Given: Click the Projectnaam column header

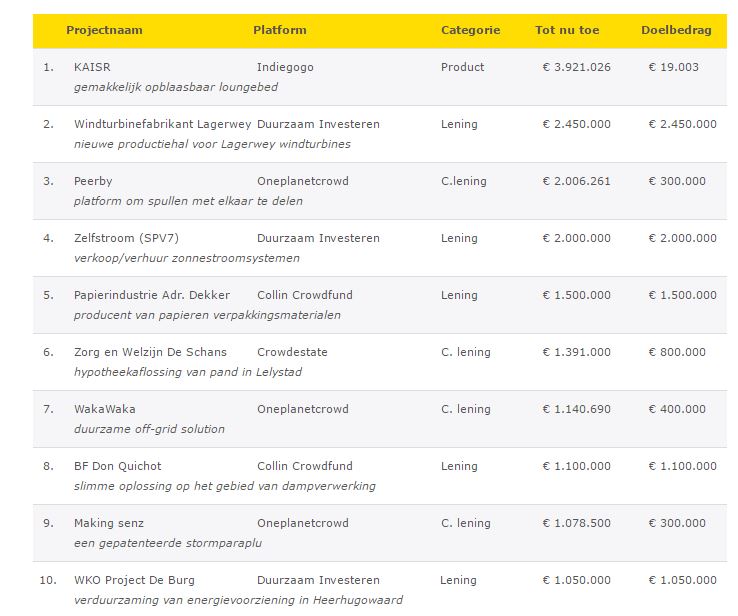Looking at the screenshot, I should [104, 30].
